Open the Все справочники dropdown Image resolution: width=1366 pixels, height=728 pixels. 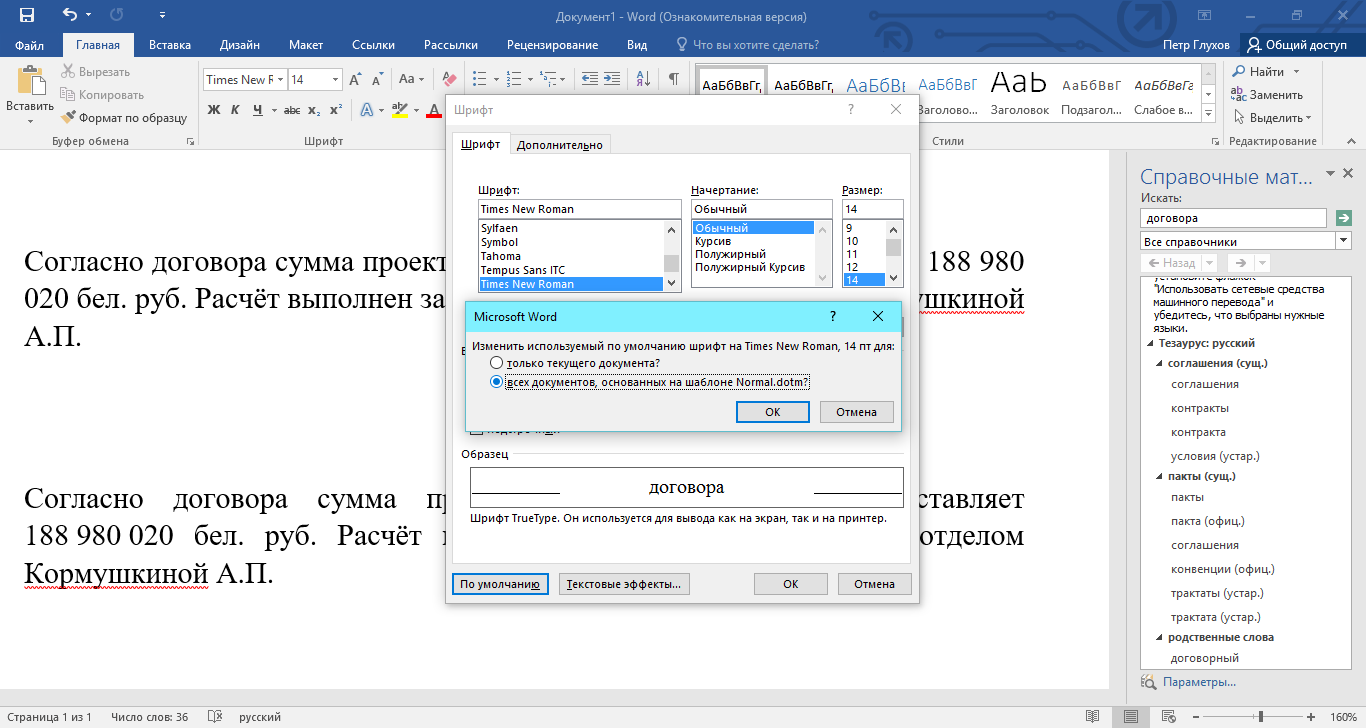[x=1343, y=241]
